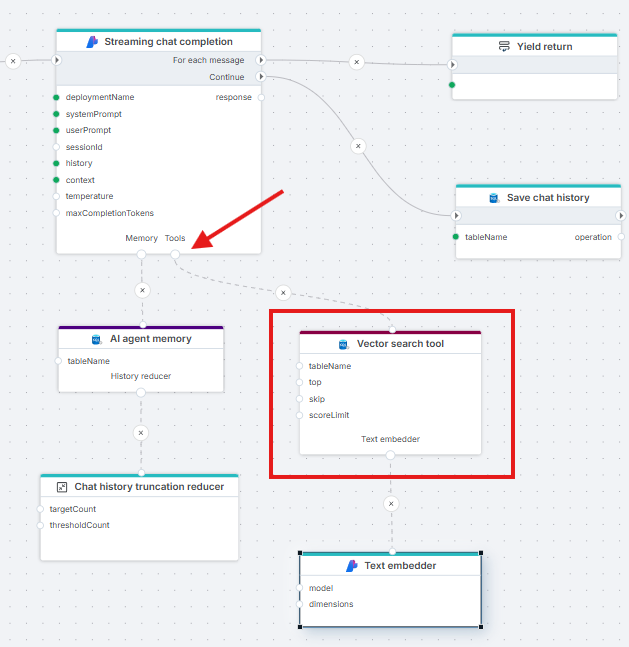Click the Yield return input arrow port
The height and width of the screenshot is (647, 629).
coord(453,64)
